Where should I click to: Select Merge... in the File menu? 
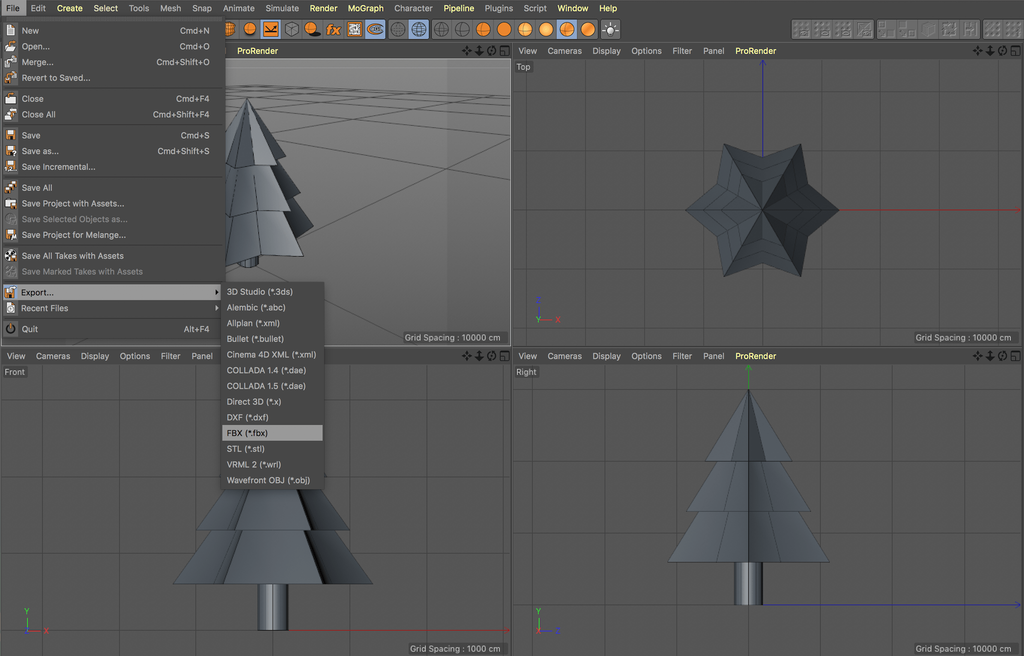click(114, 62)
